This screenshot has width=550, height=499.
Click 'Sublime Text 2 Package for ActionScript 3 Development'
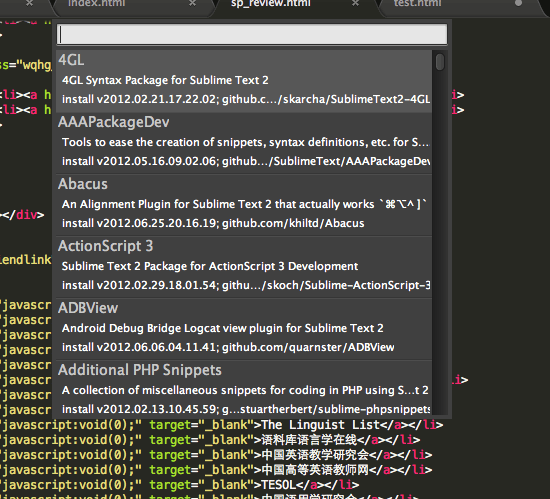click(210, 266)
